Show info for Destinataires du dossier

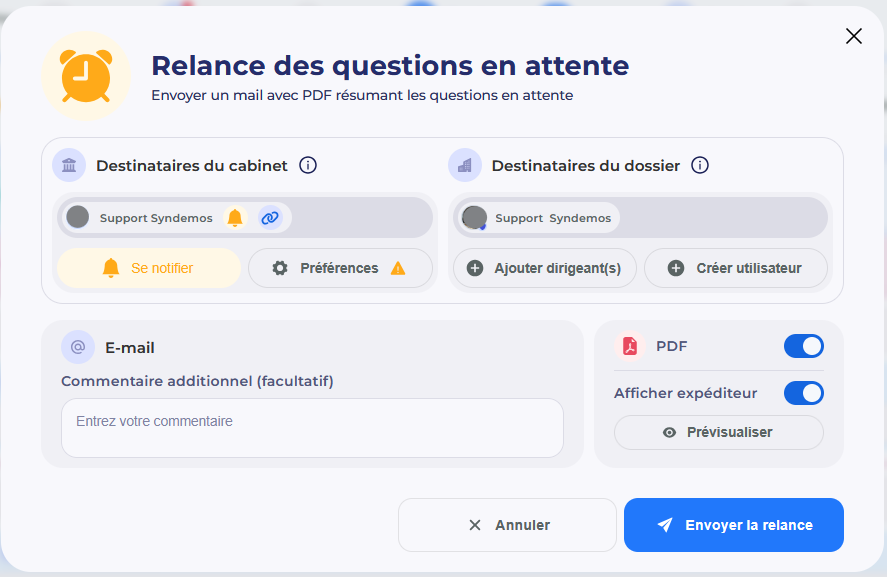(x=700, y=165)
